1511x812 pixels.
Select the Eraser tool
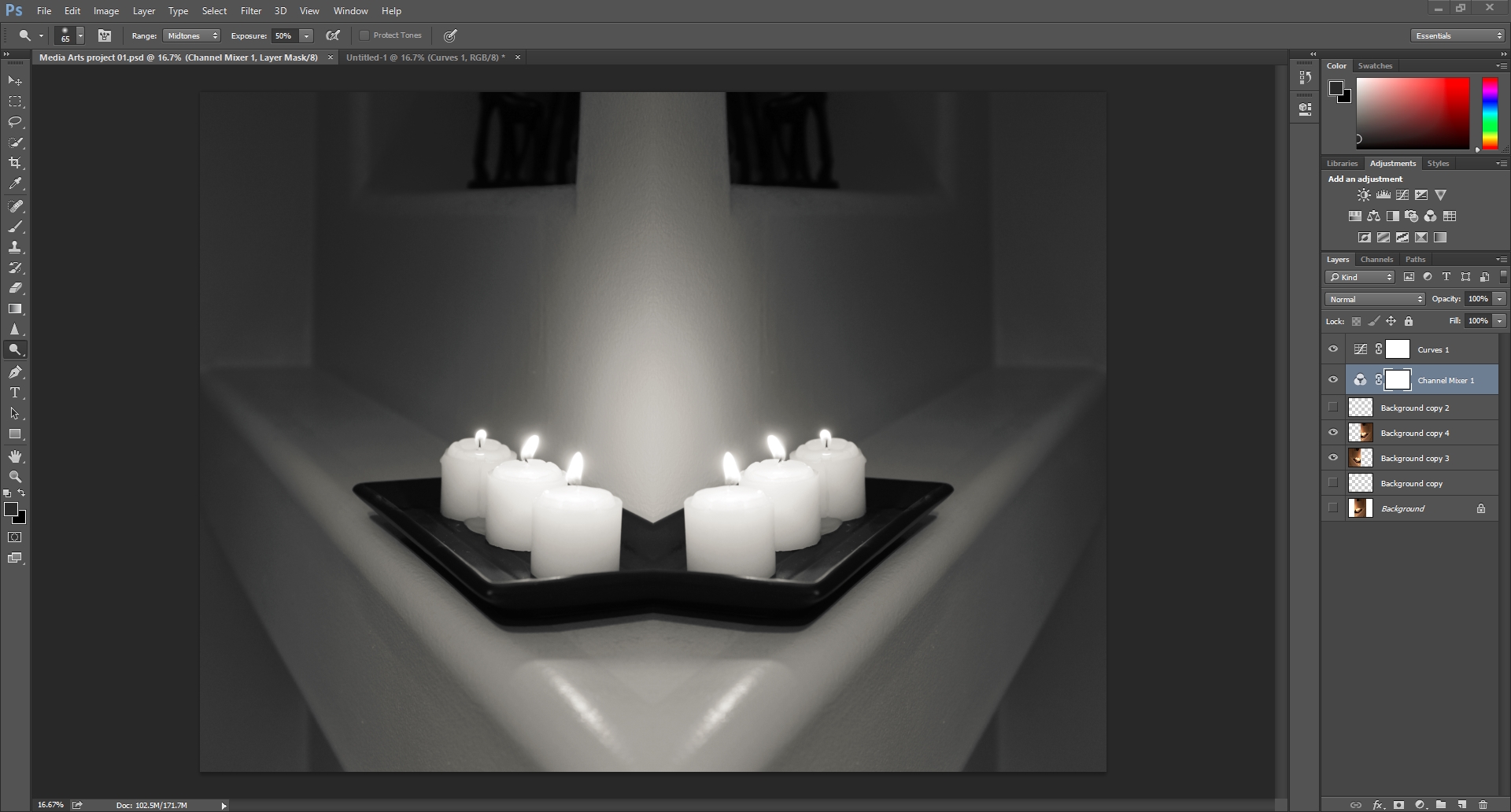[15, 288]
